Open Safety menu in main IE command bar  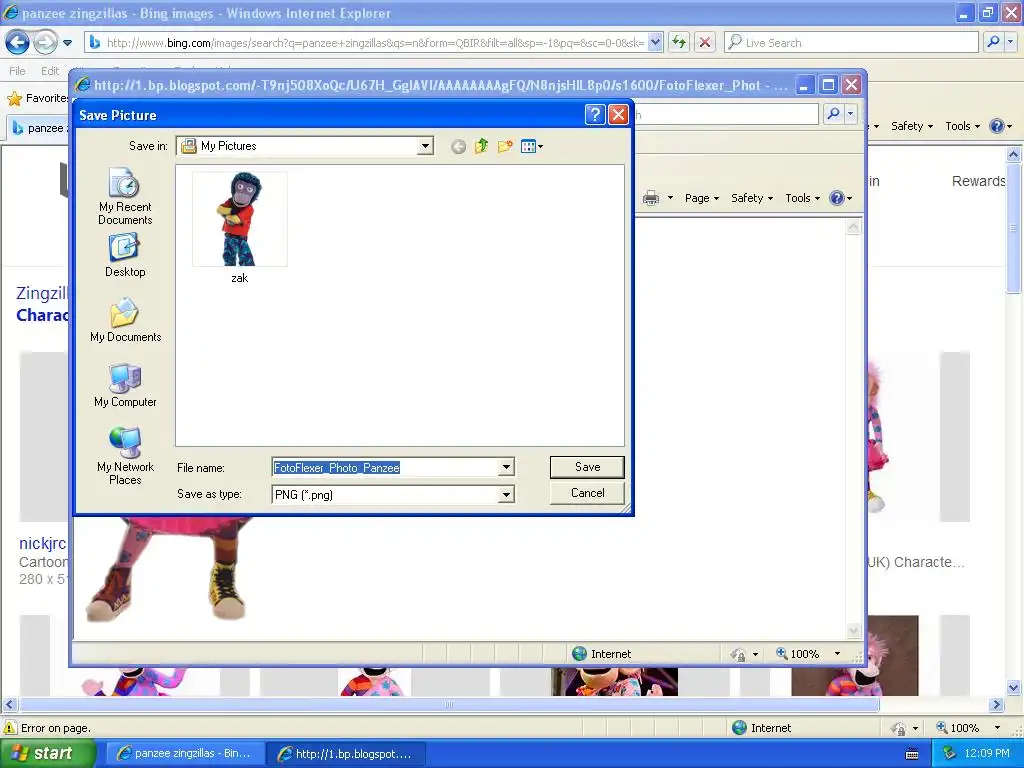[912, 126]
